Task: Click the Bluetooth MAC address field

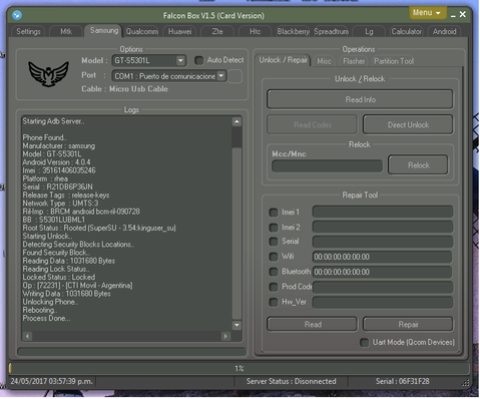Action: [x=382, y=272]
